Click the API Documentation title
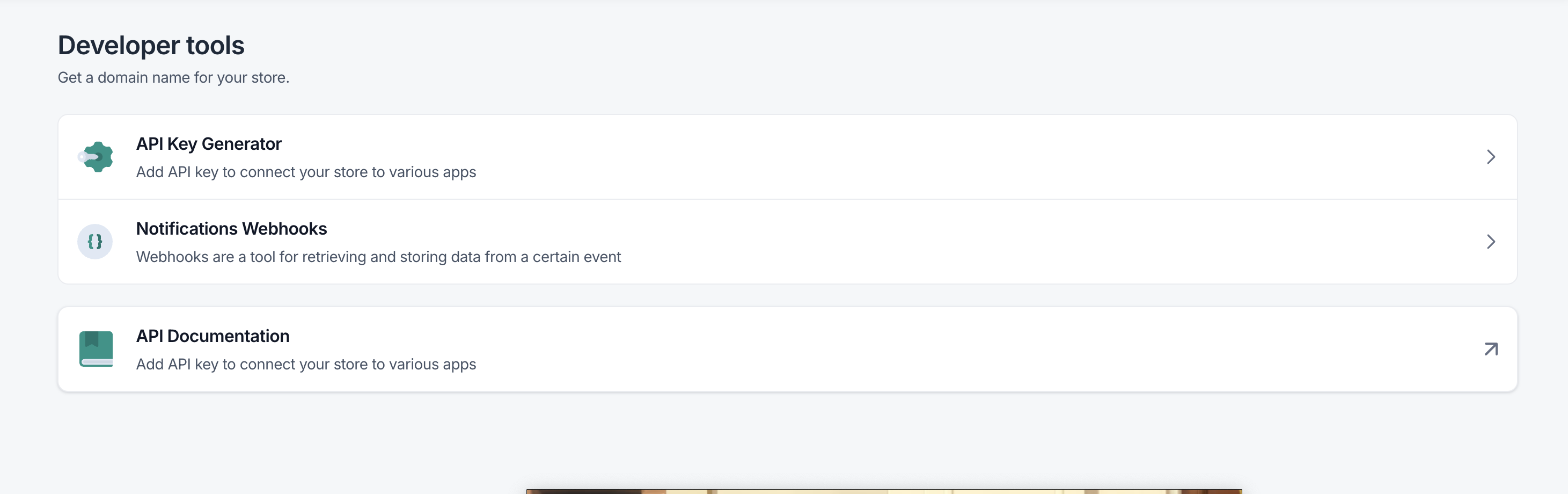The width and height of the screenshot is (1568, 494). [213, 336]
